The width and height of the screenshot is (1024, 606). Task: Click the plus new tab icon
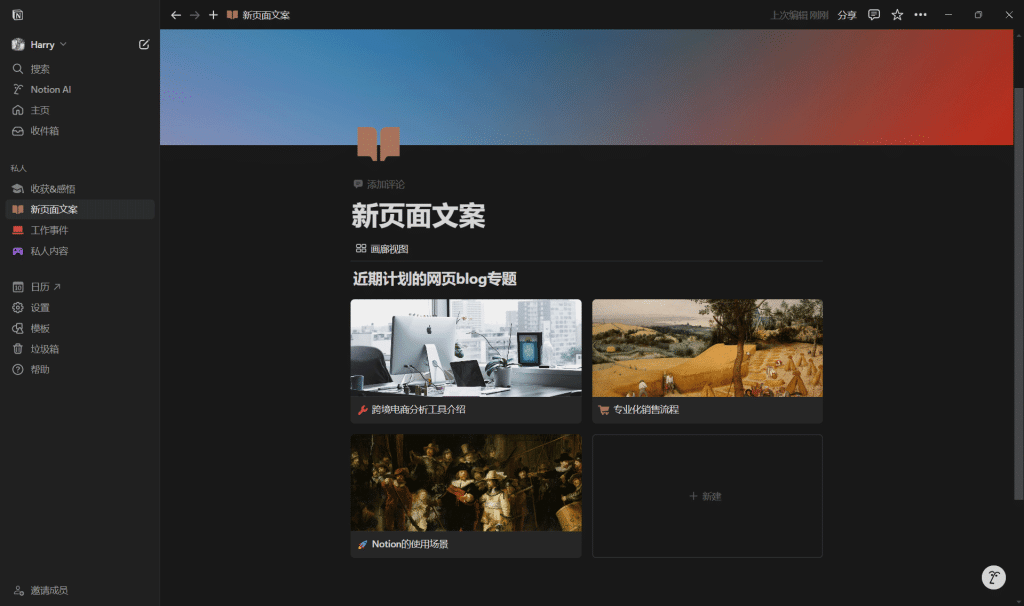[x=213, y=15]
